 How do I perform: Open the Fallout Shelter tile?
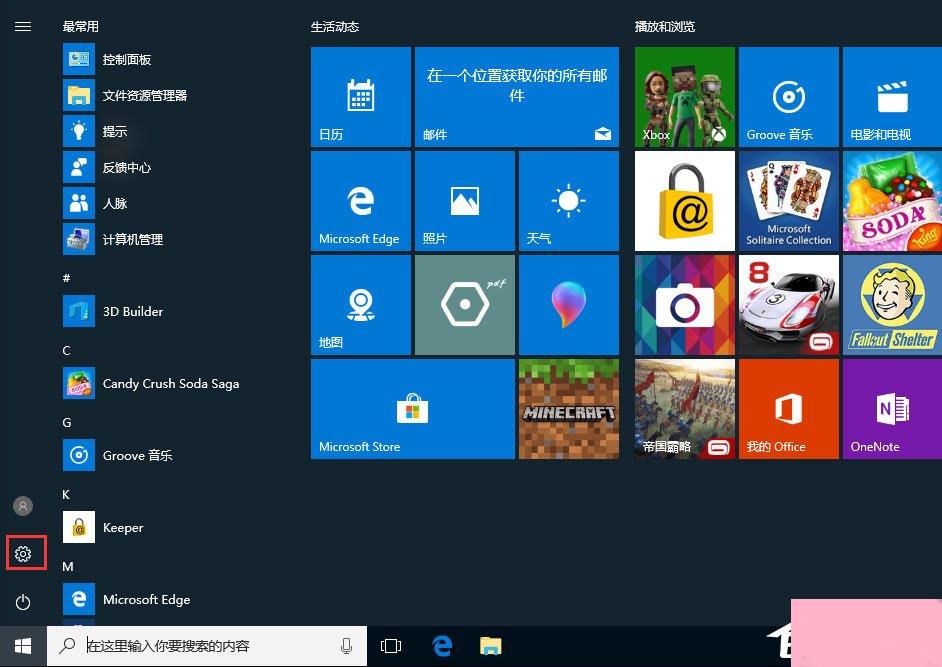[892, 305]
